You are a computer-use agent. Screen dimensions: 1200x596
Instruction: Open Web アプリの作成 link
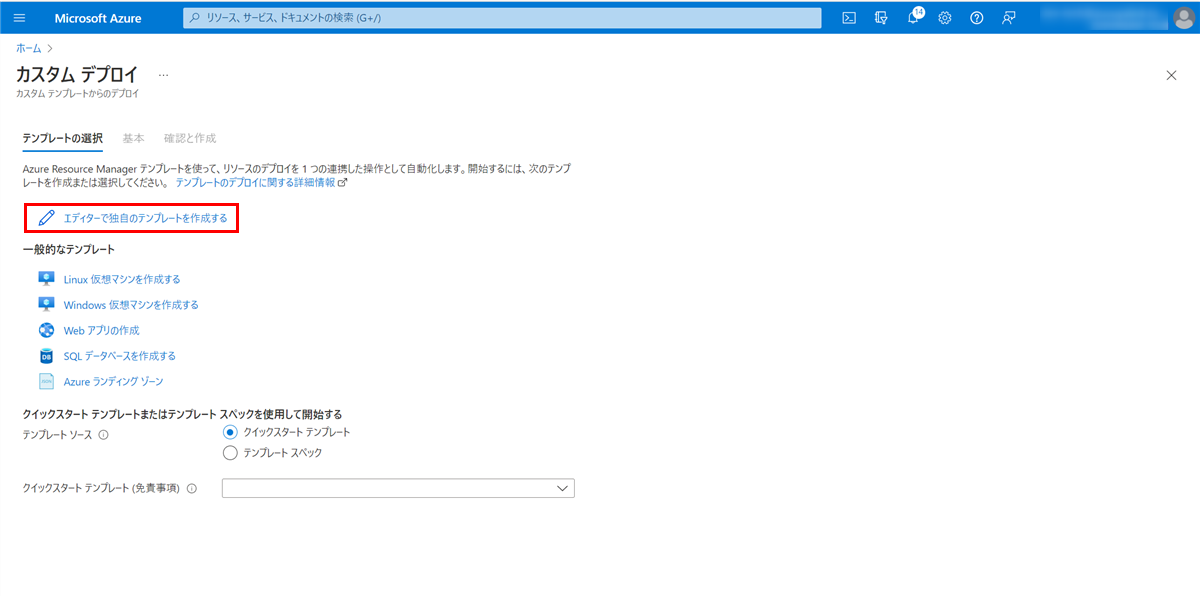[x=102, y=330]
